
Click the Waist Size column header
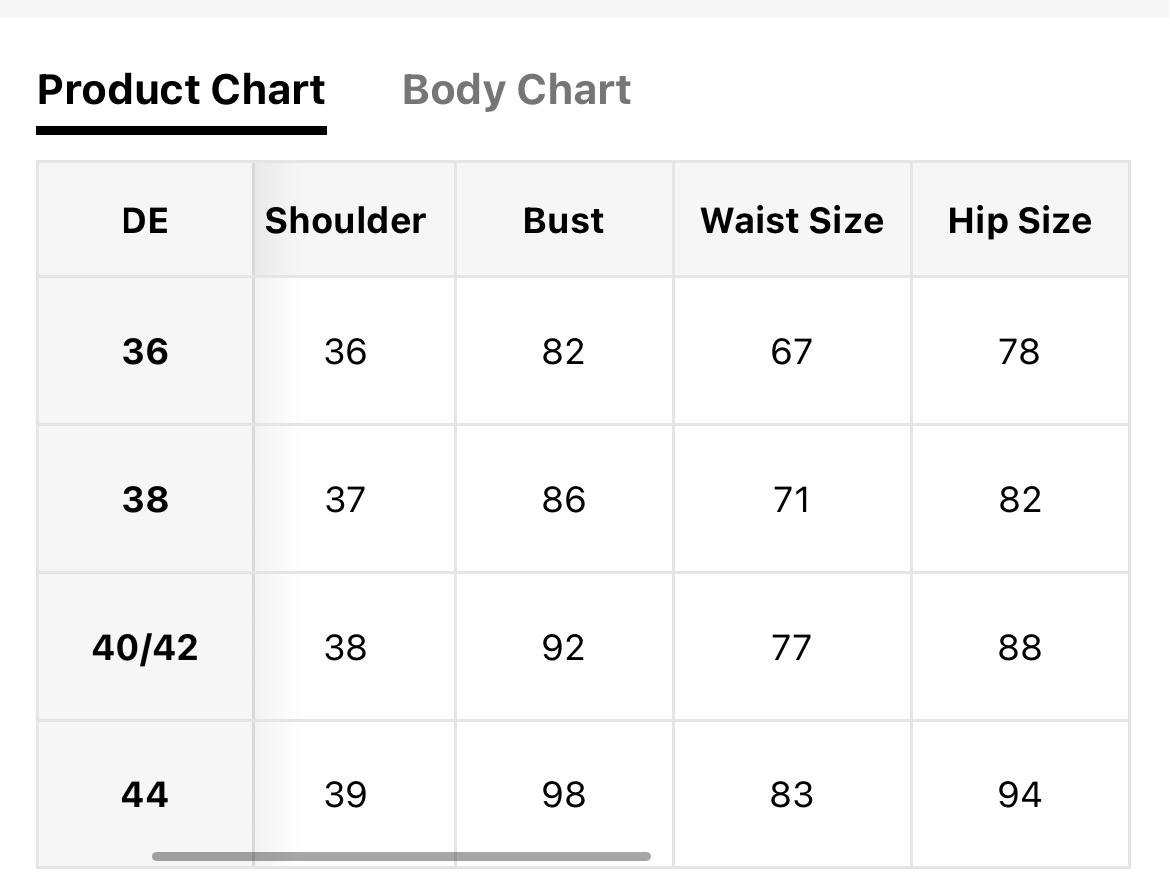pyautogui.click(x=792, y=220)
